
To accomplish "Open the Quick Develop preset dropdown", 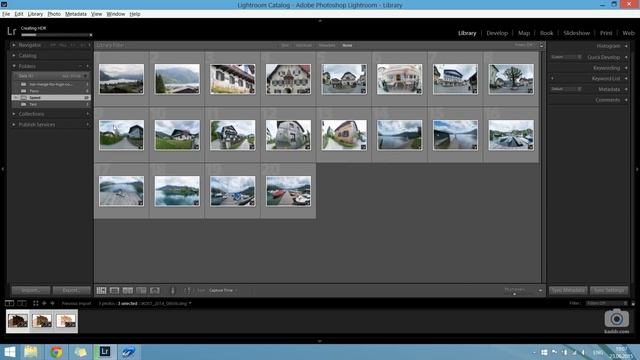I will (566, 57).
